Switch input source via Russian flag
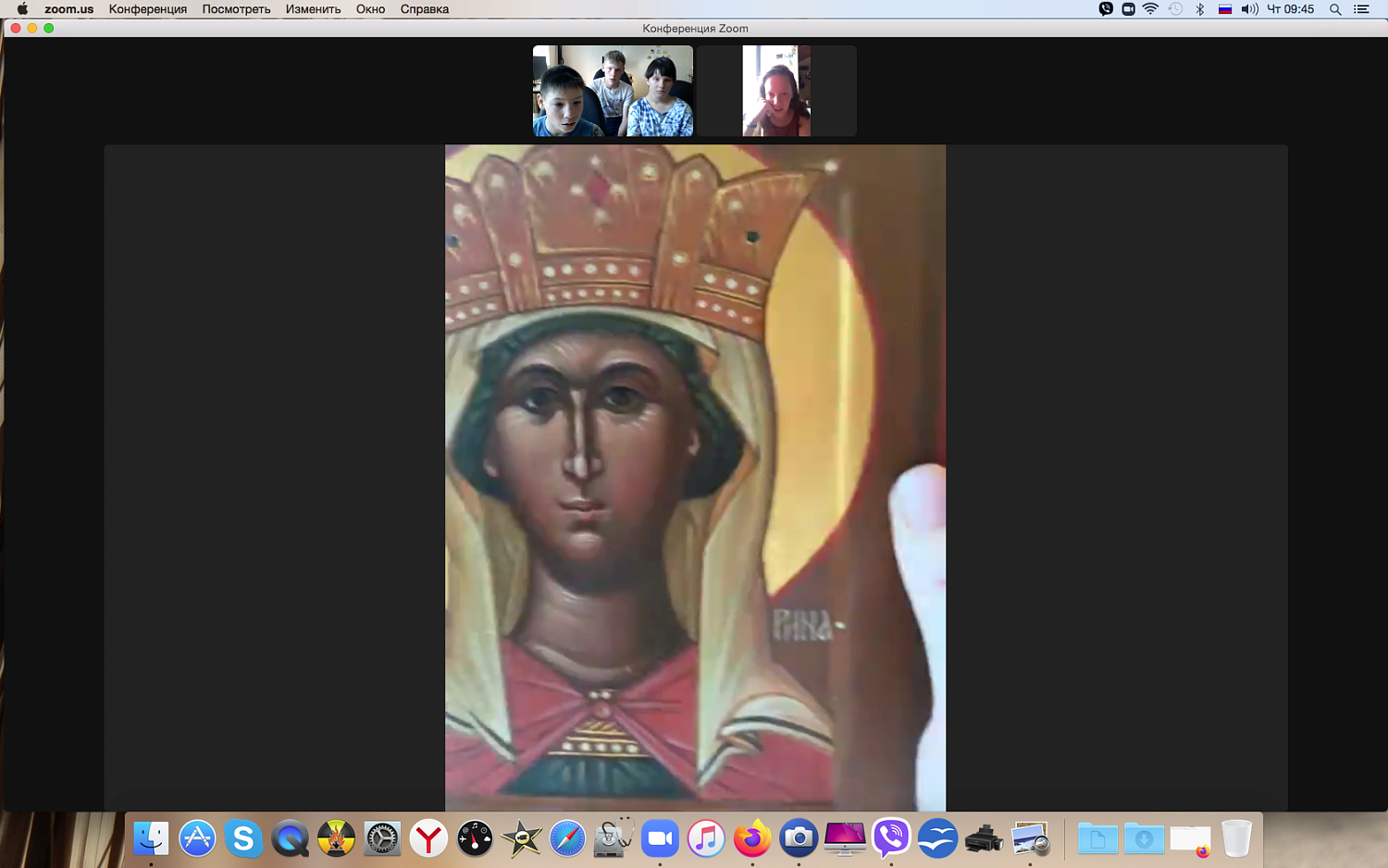 1225,9
